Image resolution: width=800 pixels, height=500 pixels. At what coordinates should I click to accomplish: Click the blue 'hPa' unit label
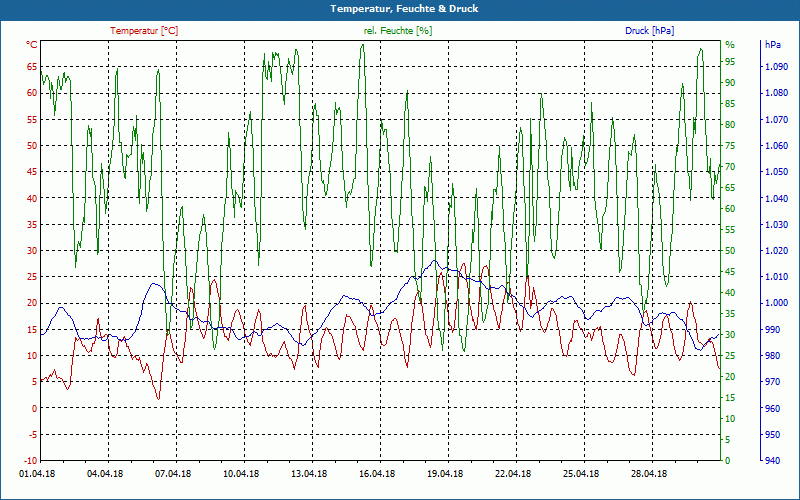point(773,44)
